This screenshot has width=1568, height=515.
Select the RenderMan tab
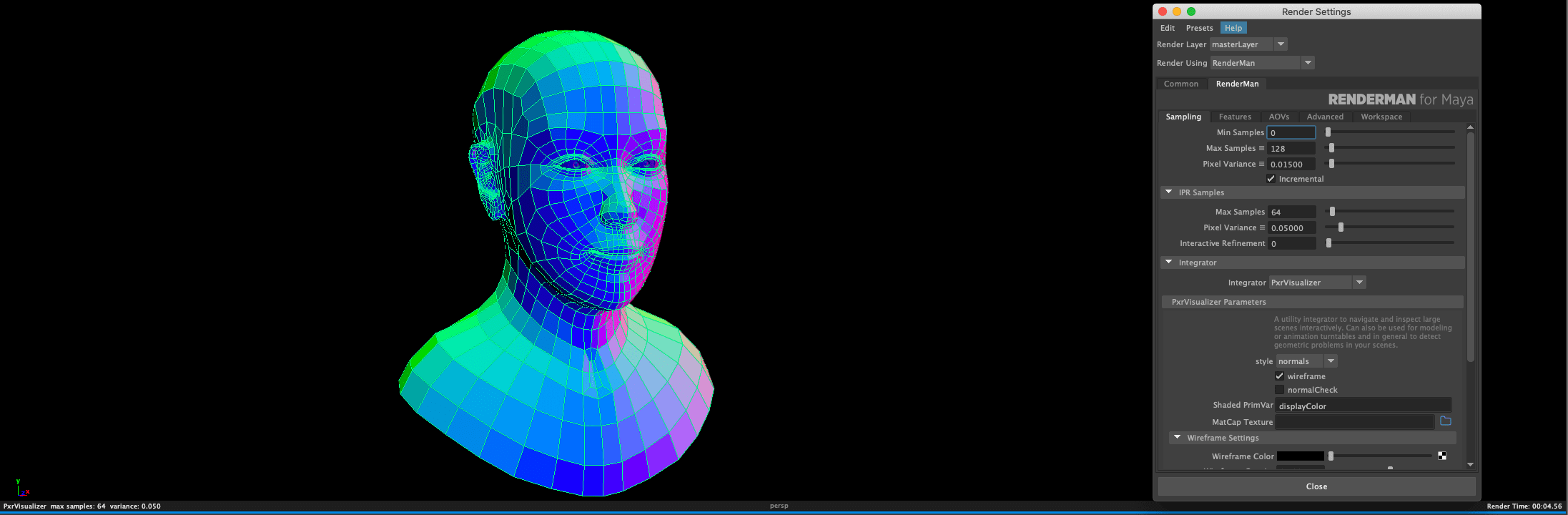pos(1237,84)
